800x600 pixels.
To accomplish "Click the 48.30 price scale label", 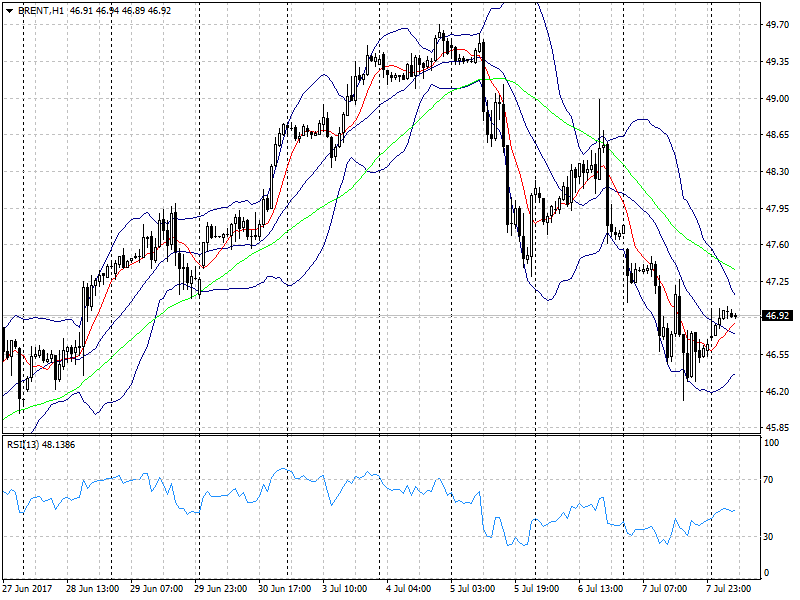I will click(x=777, y=172).
